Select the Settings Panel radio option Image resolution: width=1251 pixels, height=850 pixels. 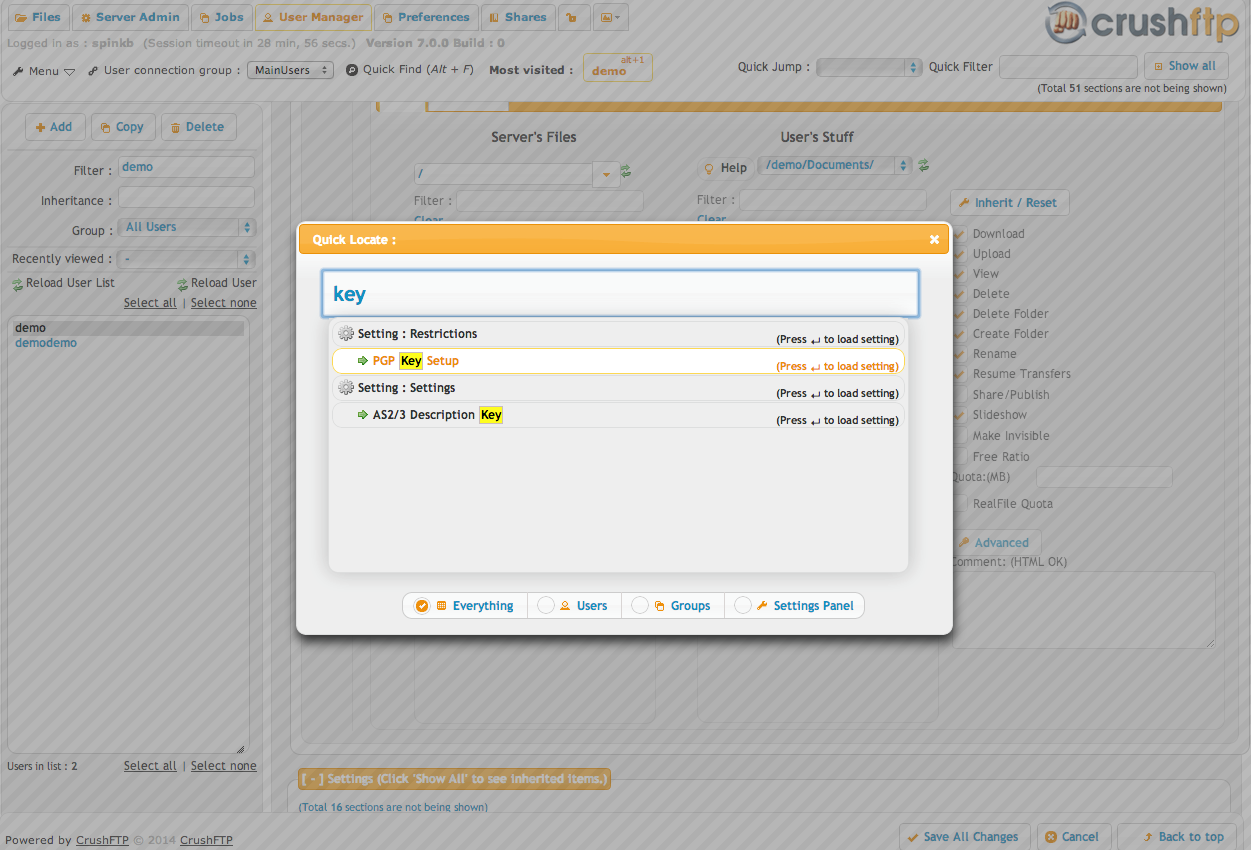(743, 606)
